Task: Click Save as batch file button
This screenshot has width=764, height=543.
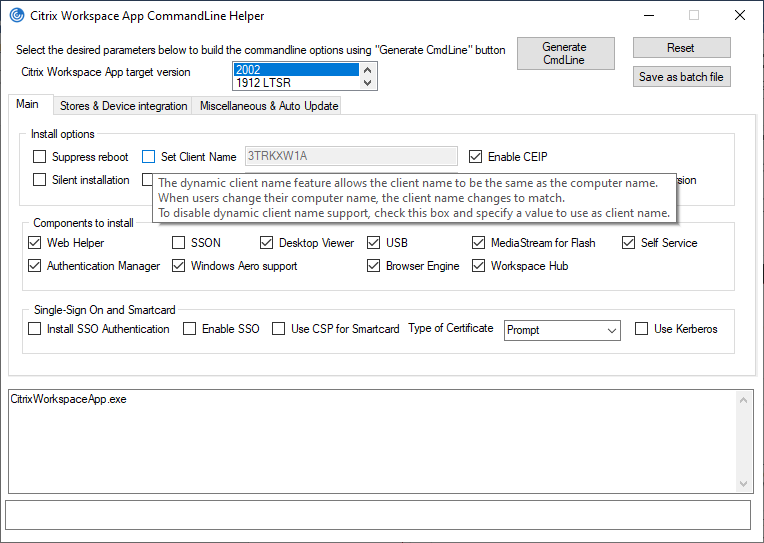Action: (x=681, y=77)
